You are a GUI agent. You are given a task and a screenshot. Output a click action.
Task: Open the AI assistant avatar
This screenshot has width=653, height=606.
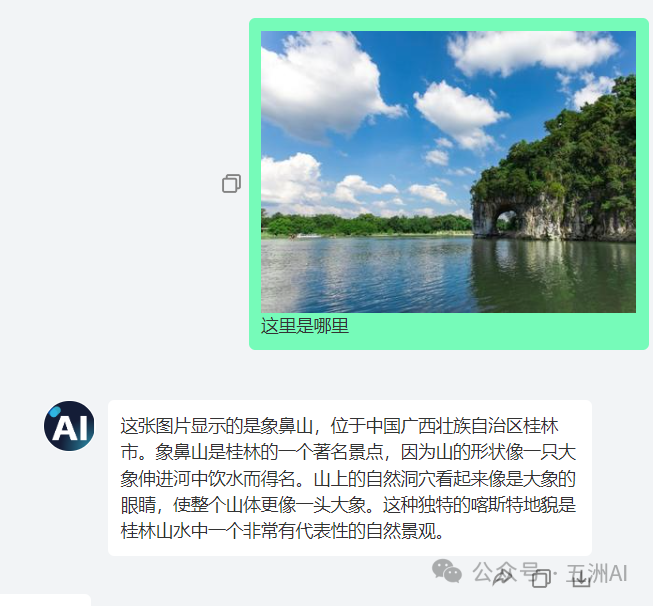(x=69, y=426)
